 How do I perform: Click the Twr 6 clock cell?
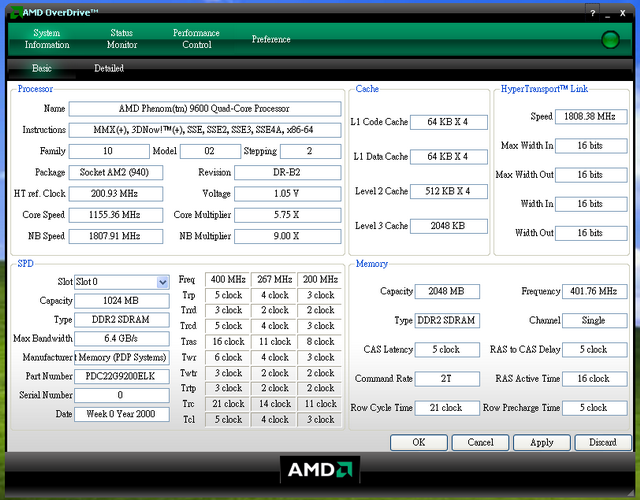coord(227,357)
